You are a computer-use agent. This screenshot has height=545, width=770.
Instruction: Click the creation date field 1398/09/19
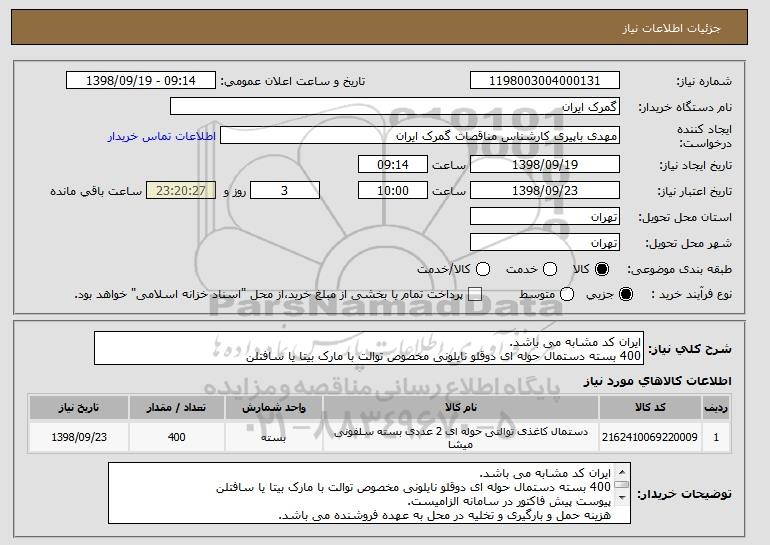pyautogui.click(x=545, y=164)
